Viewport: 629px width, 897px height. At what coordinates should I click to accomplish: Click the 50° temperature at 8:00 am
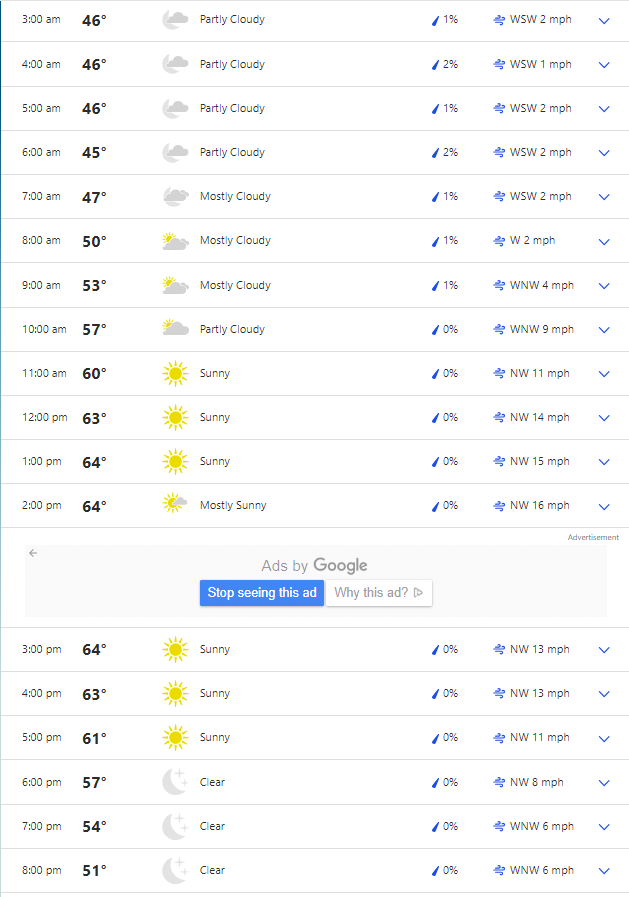94,241
